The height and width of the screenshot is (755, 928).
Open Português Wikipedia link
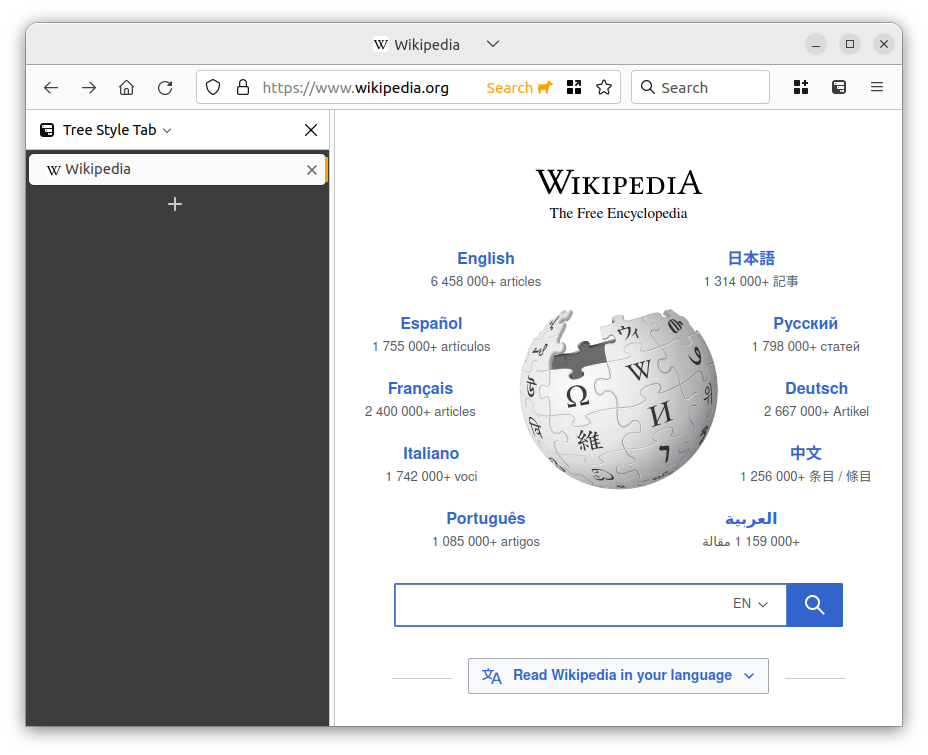coord(486,519)
